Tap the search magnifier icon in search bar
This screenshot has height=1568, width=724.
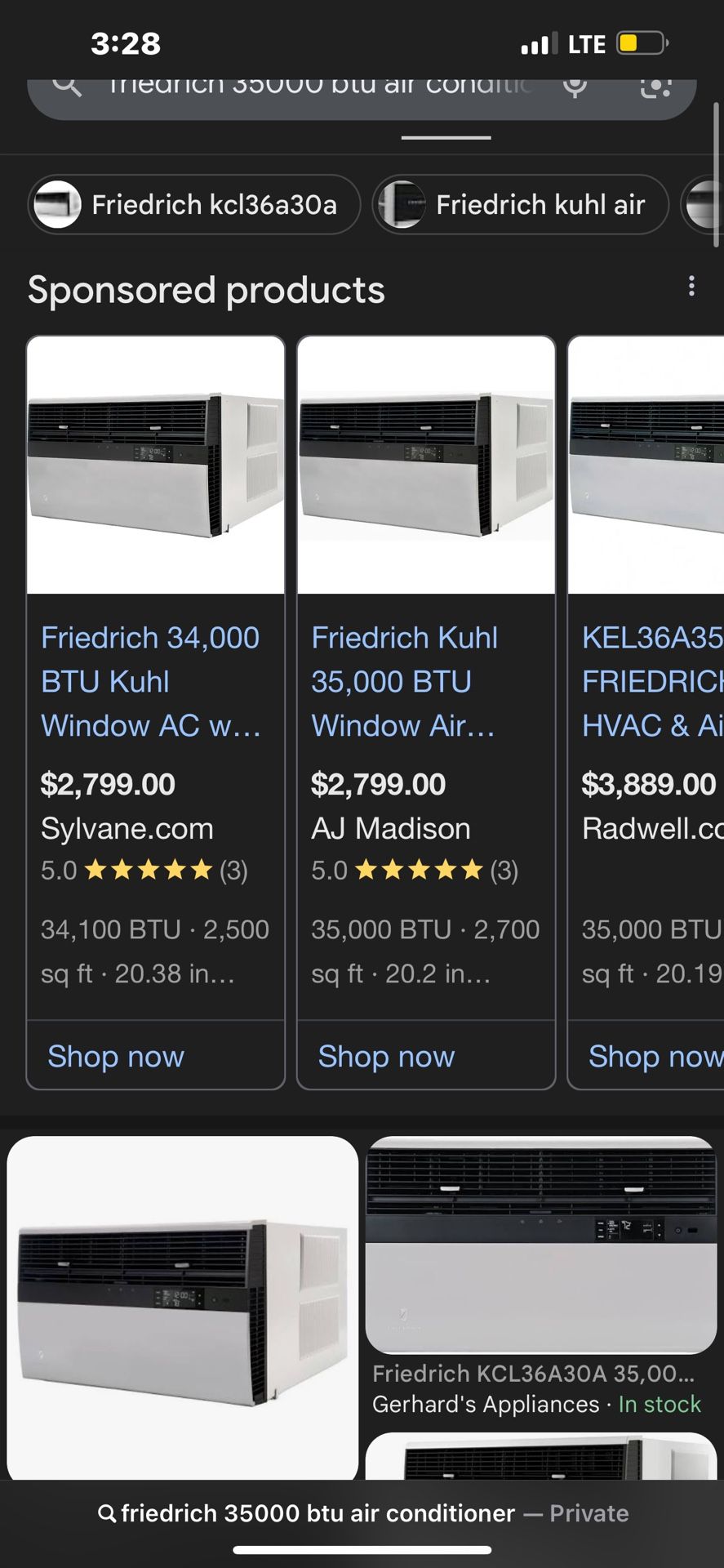point(67,85)
